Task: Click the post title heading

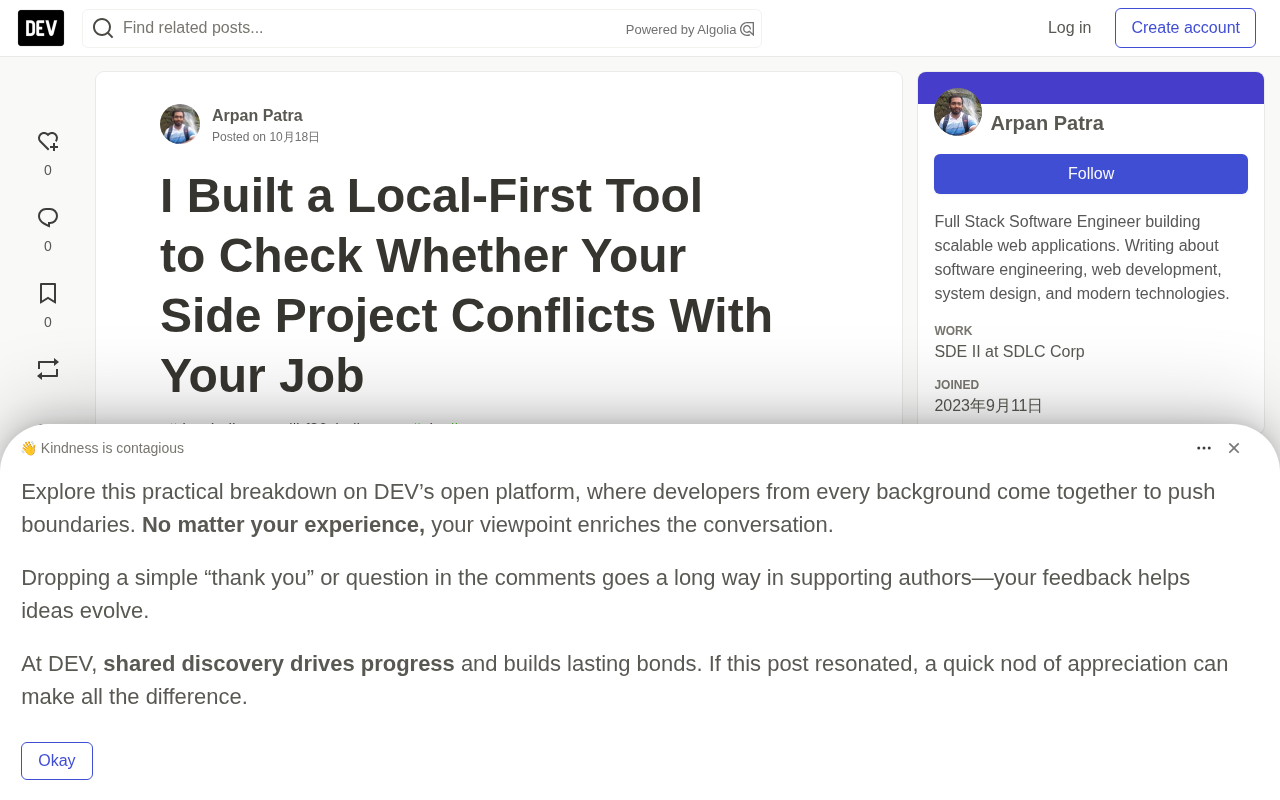Action: tap(466, 285)
